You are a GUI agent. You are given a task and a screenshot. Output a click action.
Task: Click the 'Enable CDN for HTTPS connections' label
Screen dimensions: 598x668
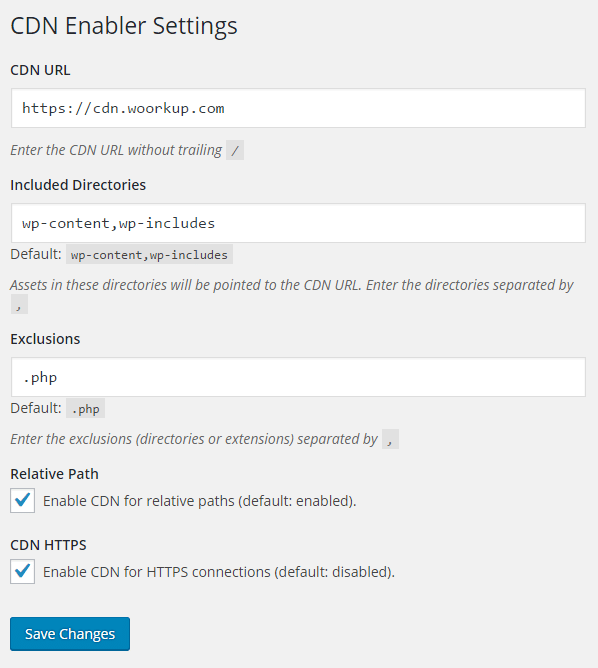point(219,572)
